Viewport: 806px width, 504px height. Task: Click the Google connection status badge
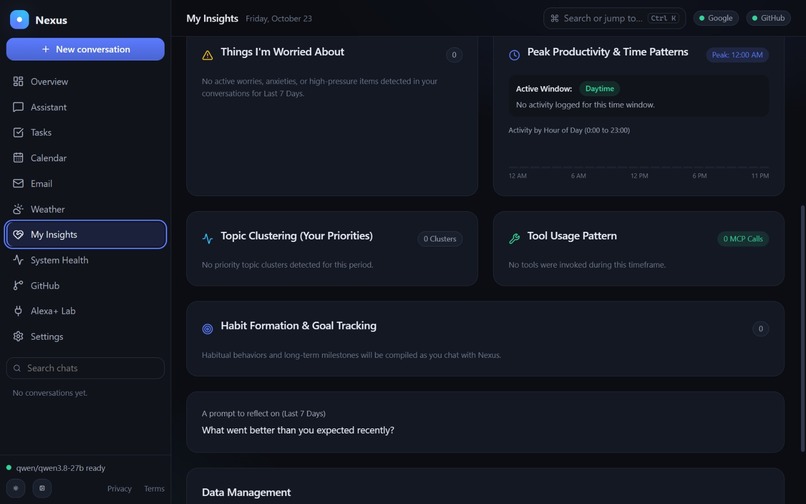[716, 18]
